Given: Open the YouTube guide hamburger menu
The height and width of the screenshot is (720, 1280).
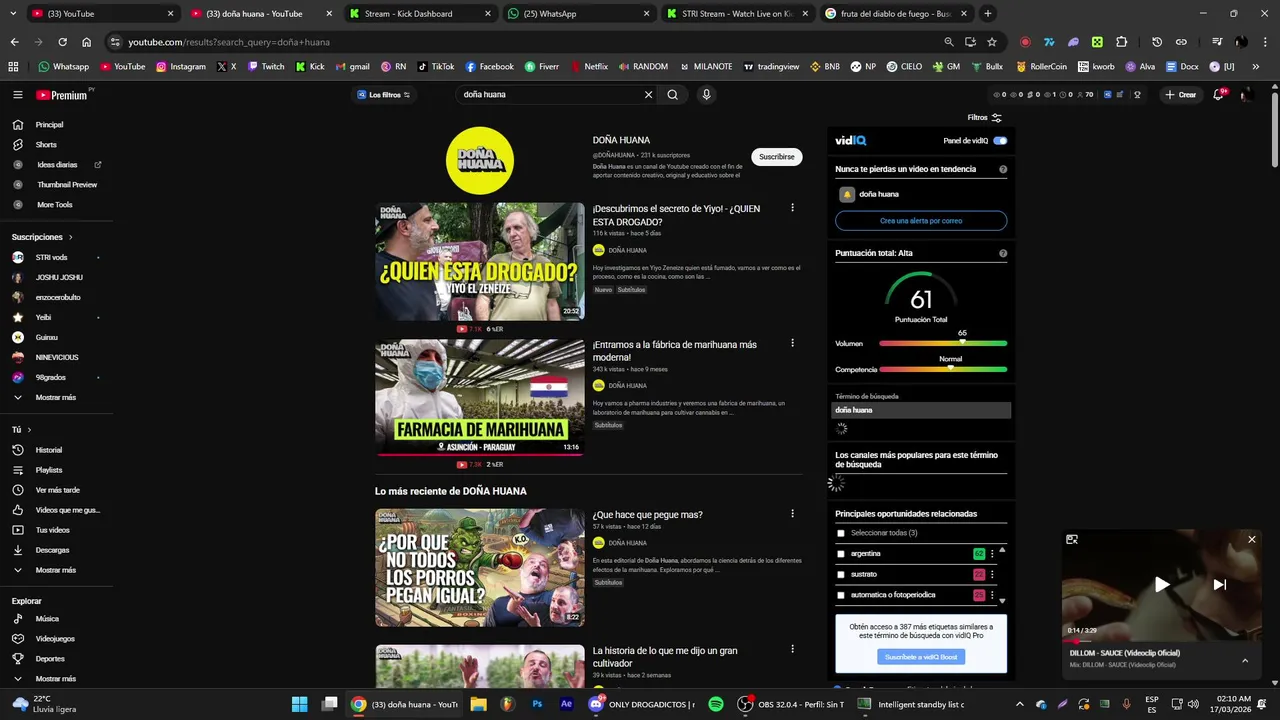Looking at the screenshot, I should pyautogui.click(x=17, y=95).
